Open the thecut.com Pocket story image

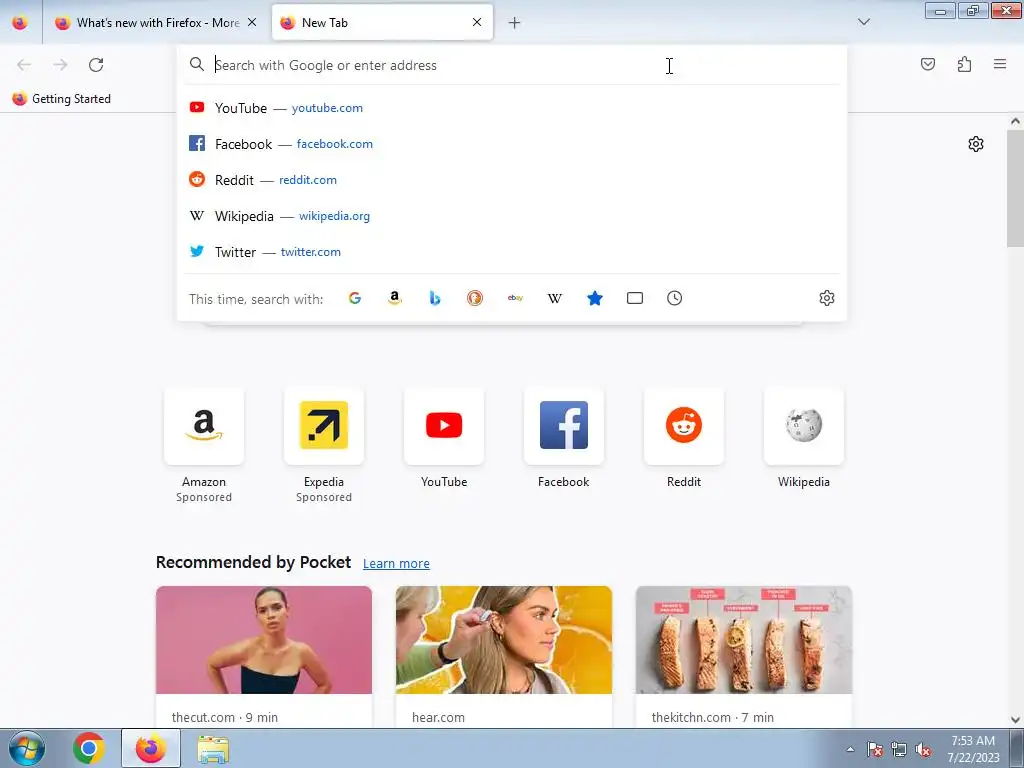pos(264,640)
